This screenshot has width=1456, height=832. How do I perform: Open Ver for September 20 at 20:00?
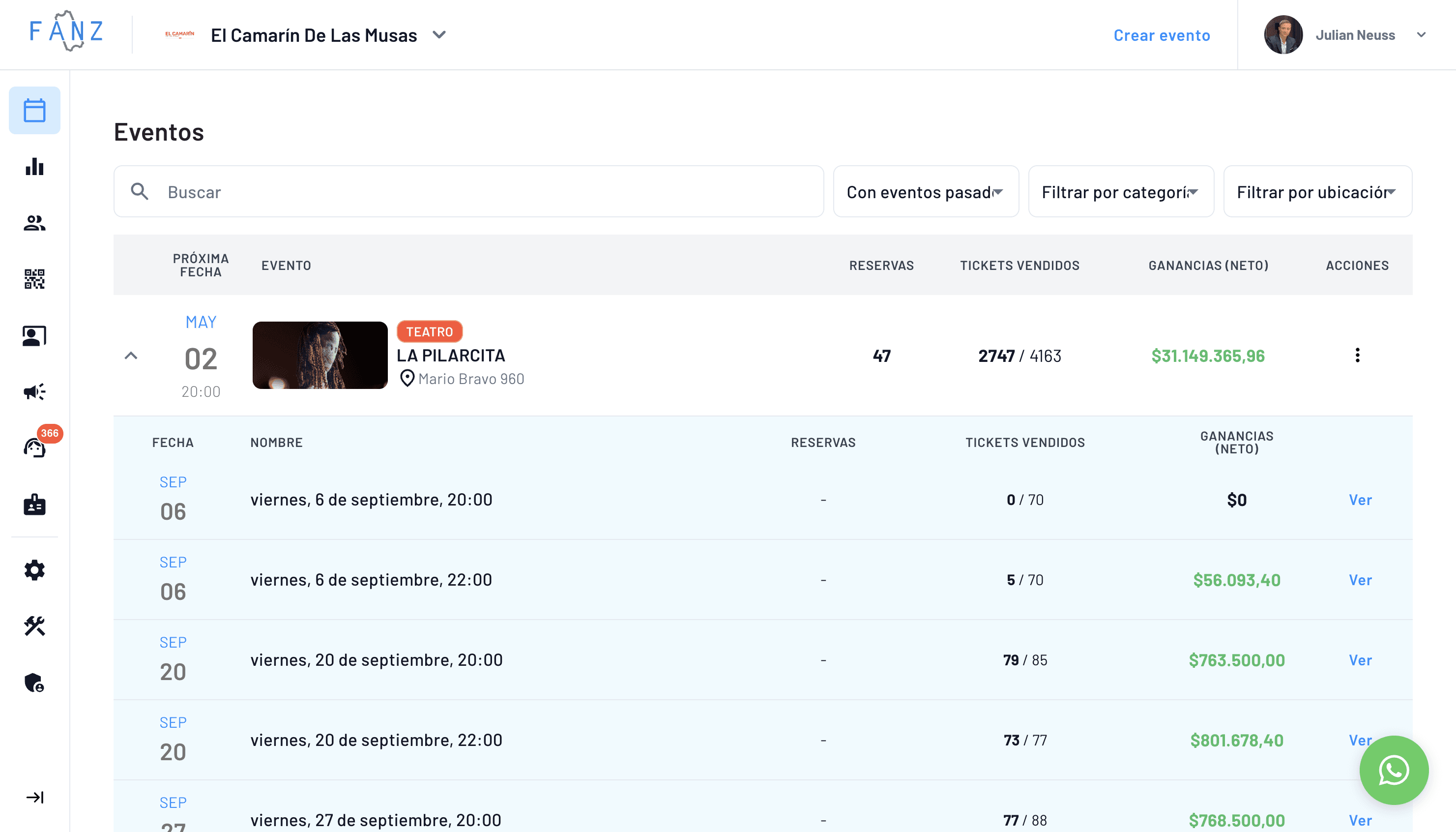(x=1360, y=660)
